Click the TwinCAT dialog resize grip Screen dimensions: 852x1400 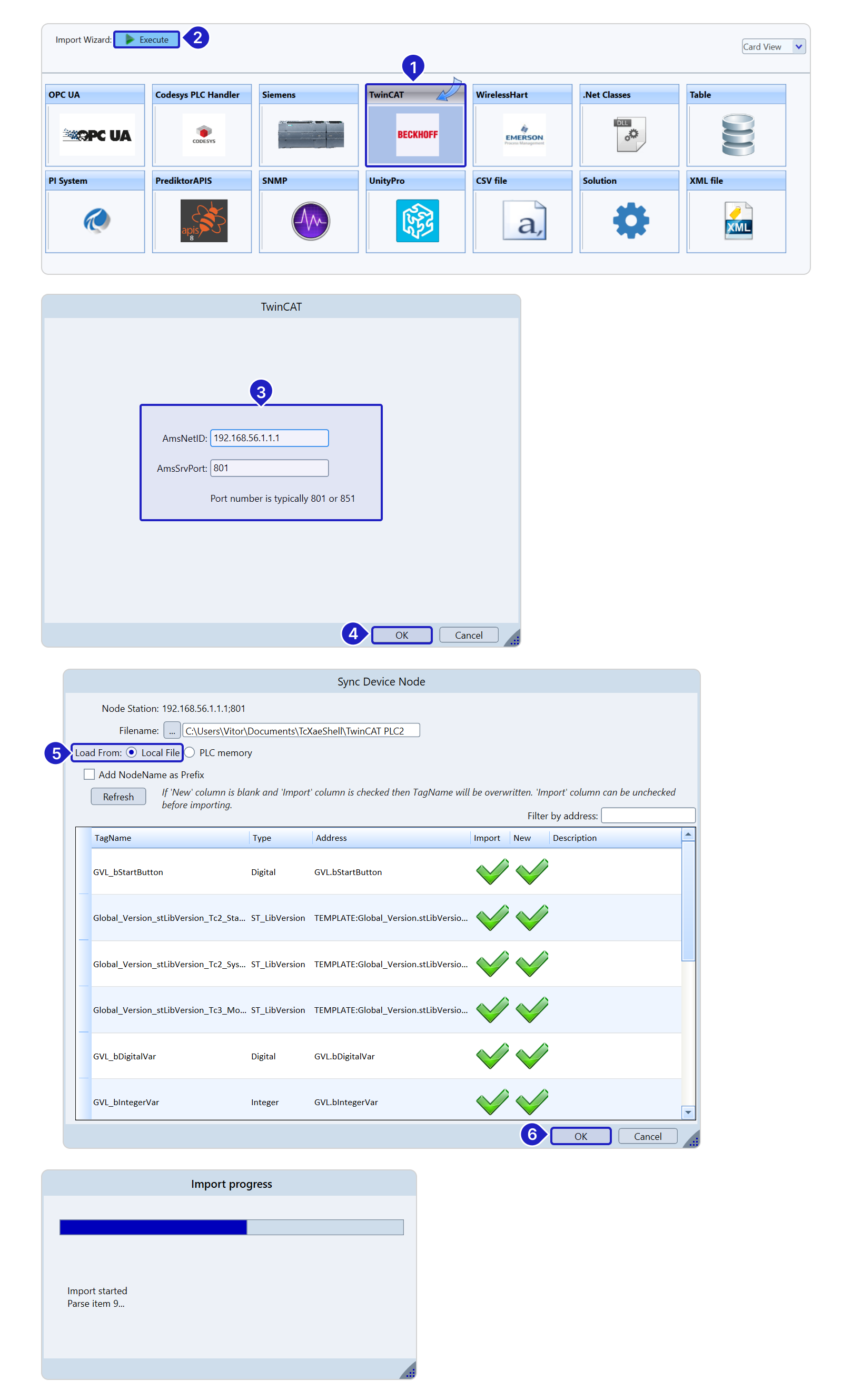pos(513,639)
